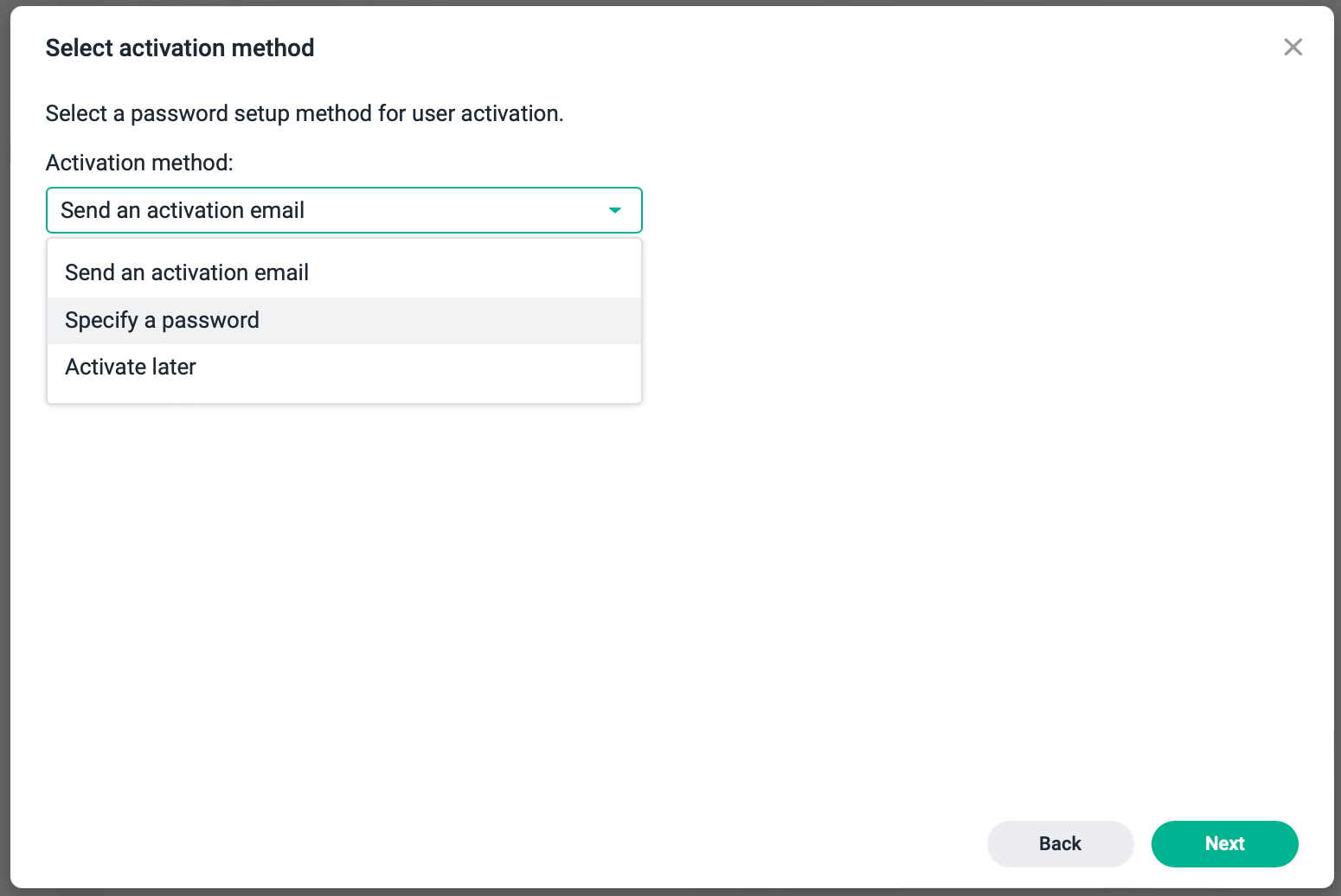Go to the previous step with Back

pyautogui.click(x=1060, y=843)
